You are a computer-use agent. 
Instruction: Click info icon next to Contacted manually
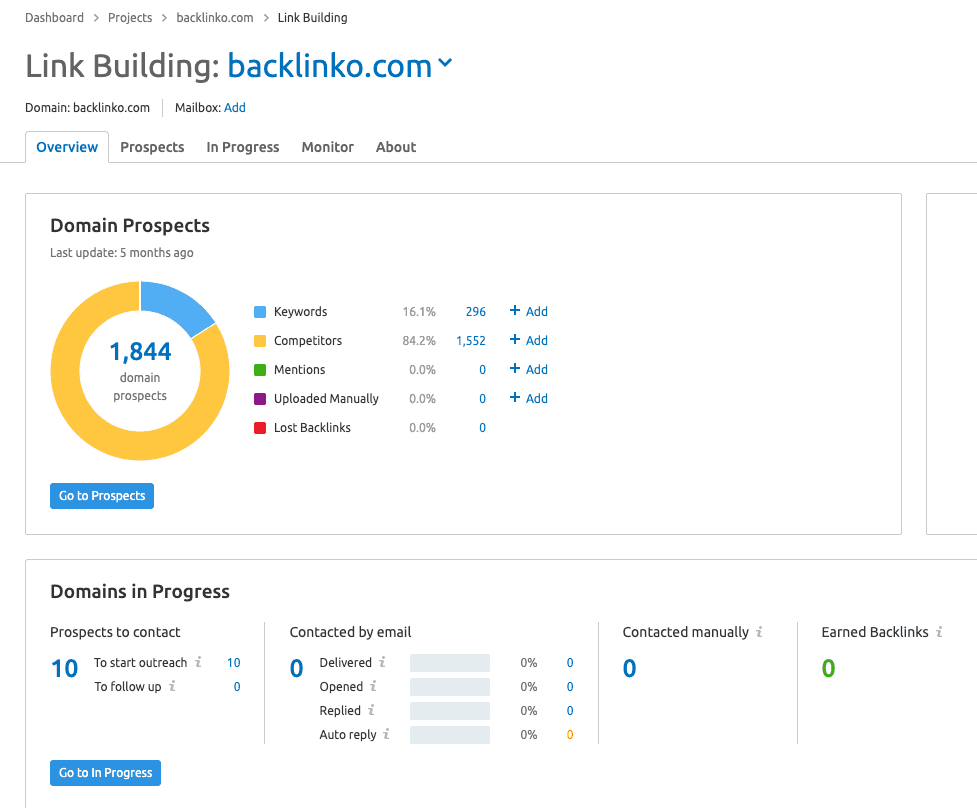(759, 632)
